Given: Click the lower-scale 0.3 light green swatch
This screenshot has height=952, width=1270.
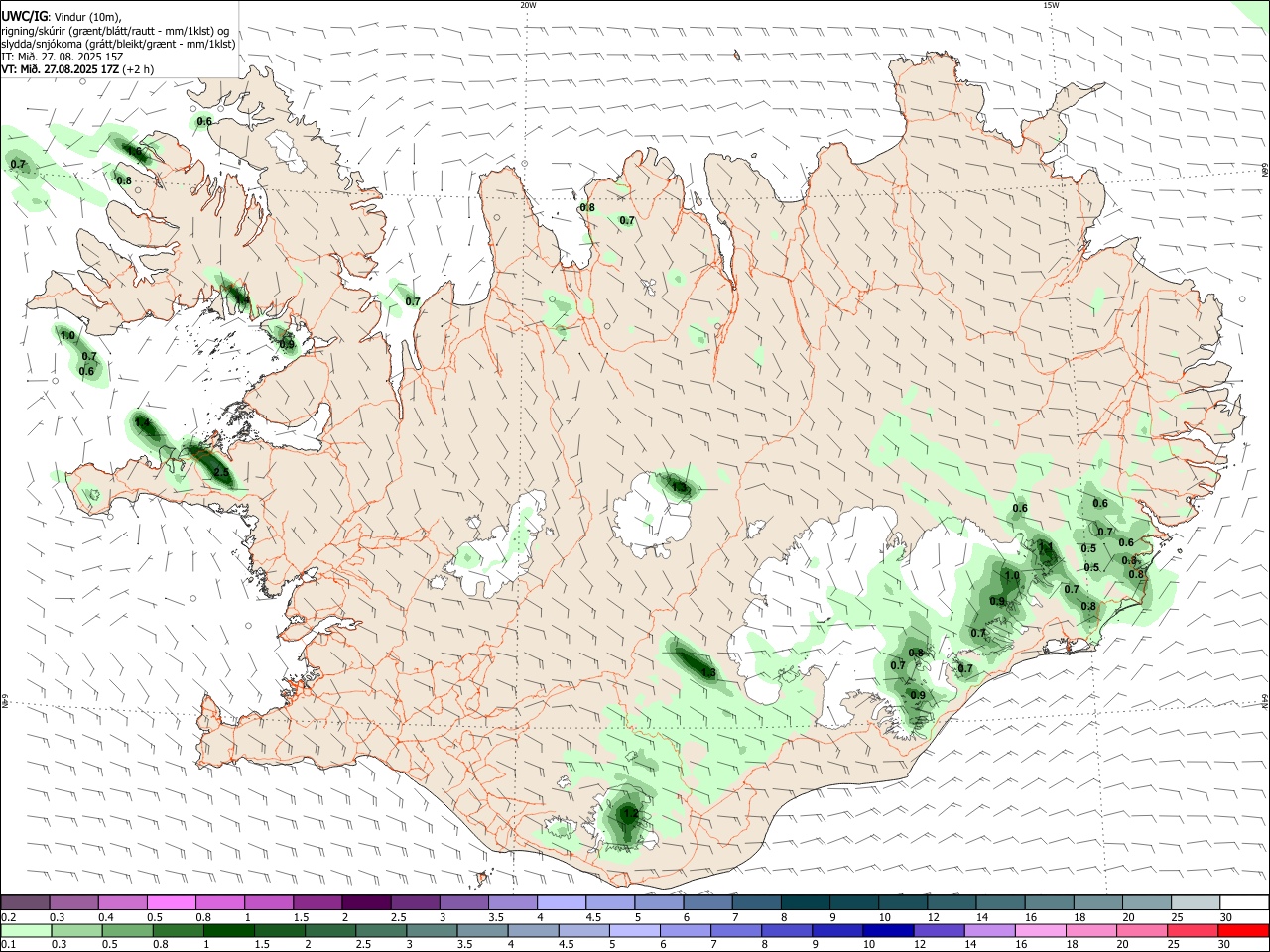Looking at the screenshot, I should point(77,931).
